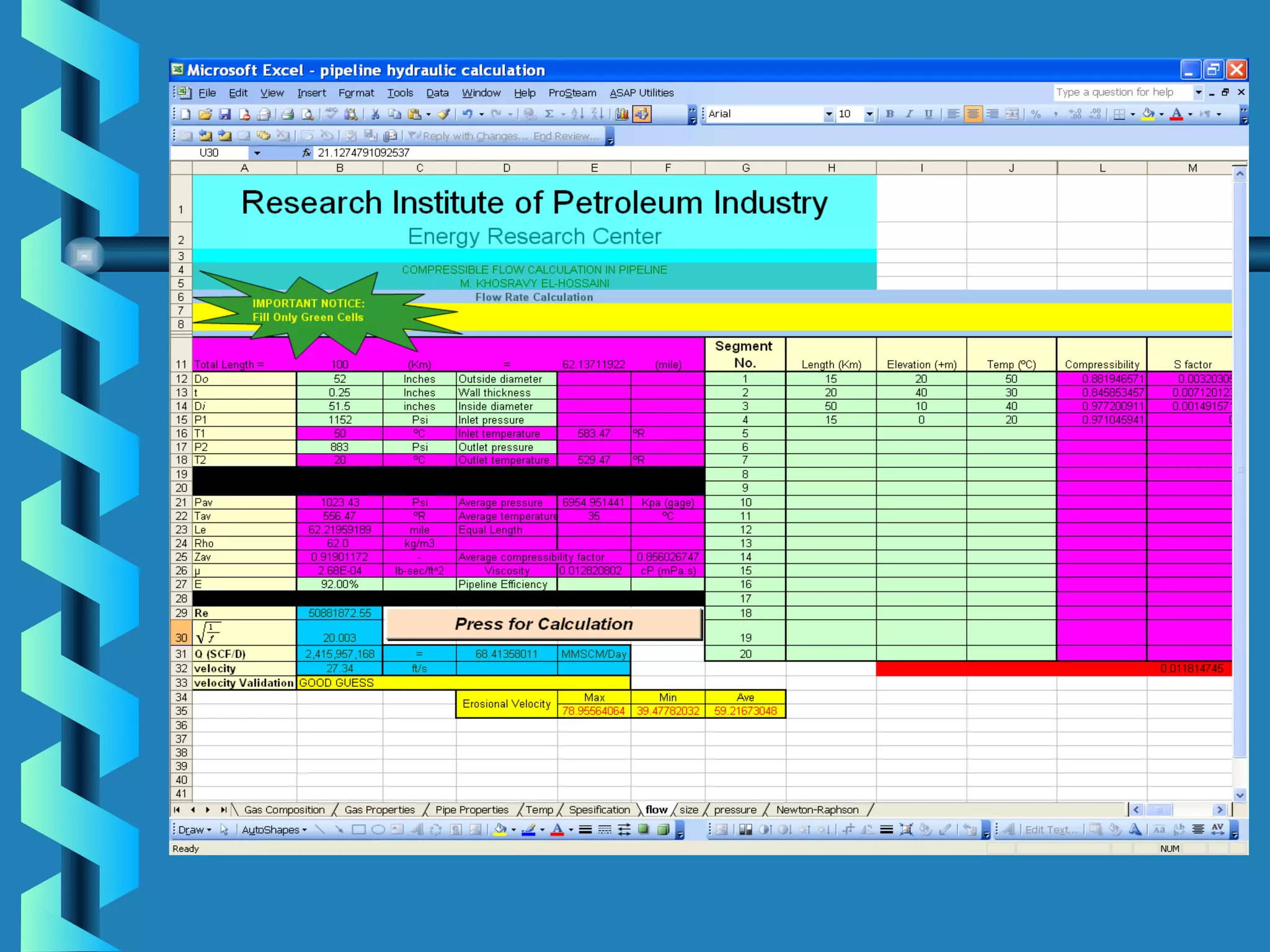Toggle Center alignment button
This screenshot has height=952, width=1270.
tap(972, 114)
